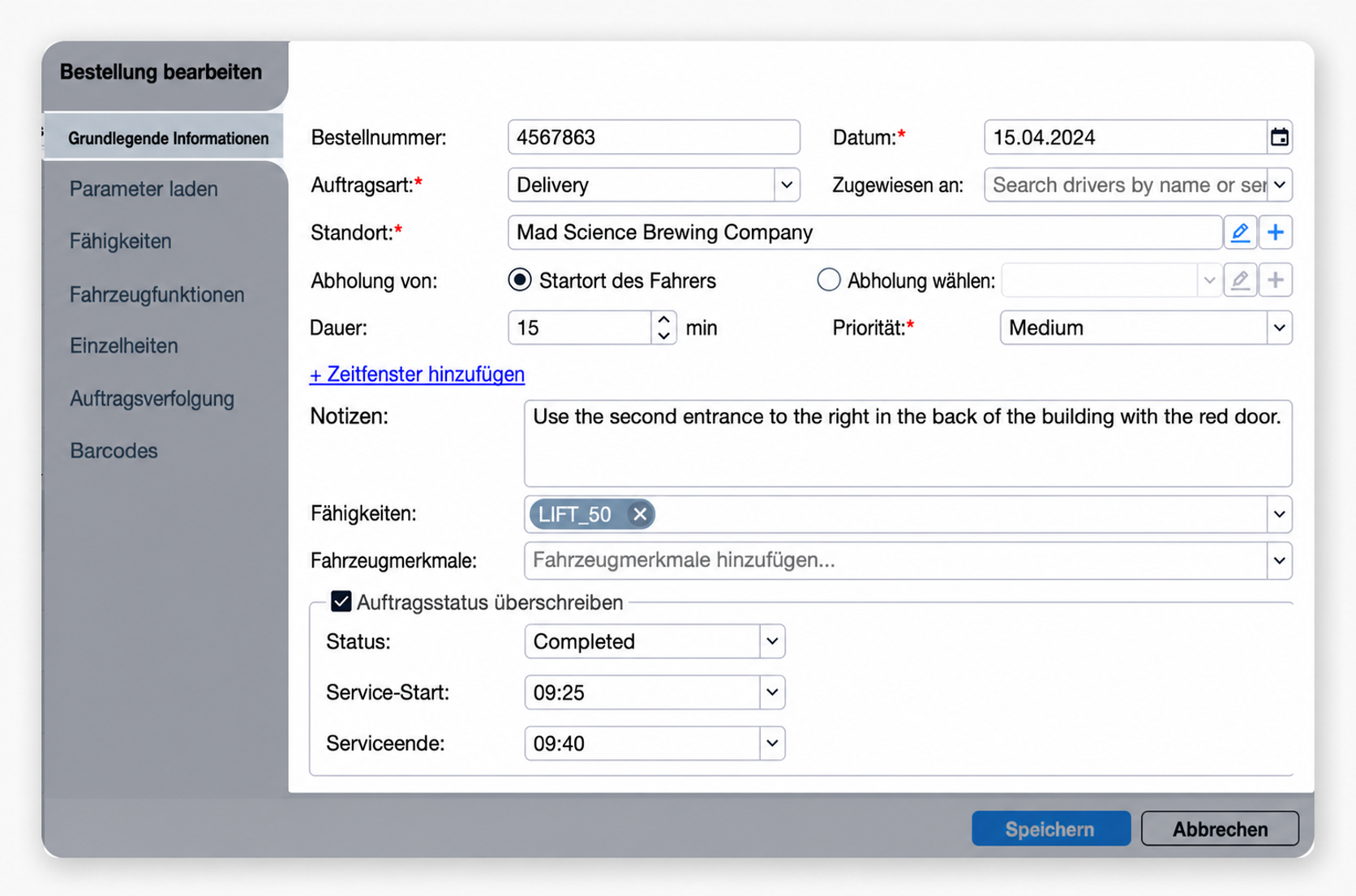Open the Status Completed dropdown
1356x896 pixels.
[771, 641]
